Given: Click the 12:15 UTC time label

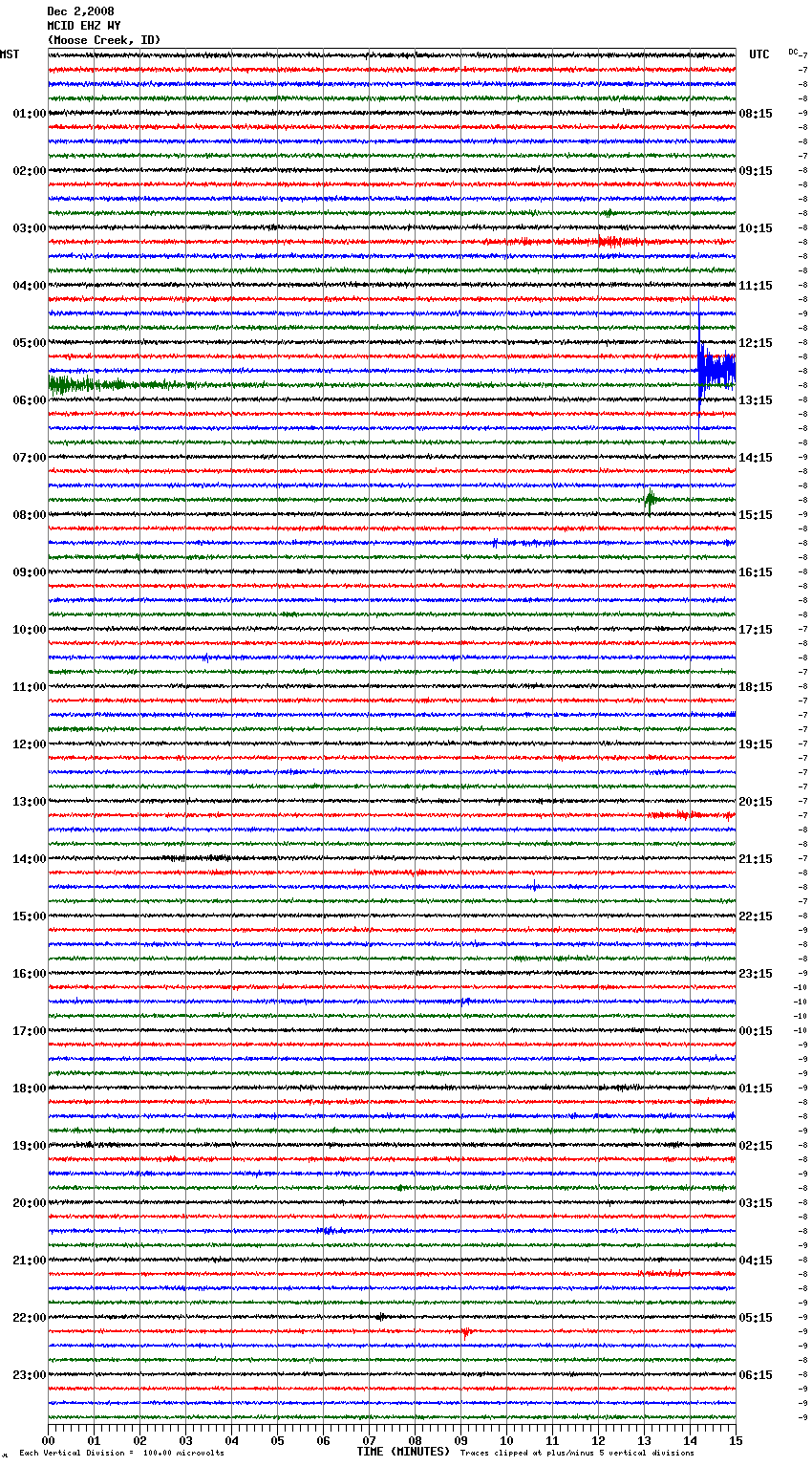Looking at the screenshot, I should click(756, 343).
